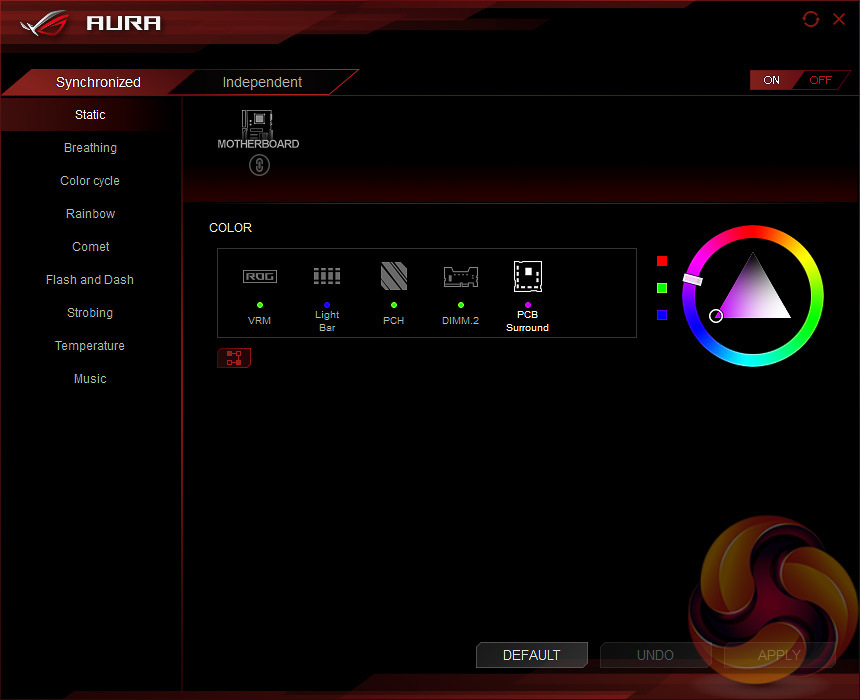Image resolution: width=860 pixels, height=700 pixels.
Task: Click the green color dot under DIMM.2
Action: tap(461, 305)
